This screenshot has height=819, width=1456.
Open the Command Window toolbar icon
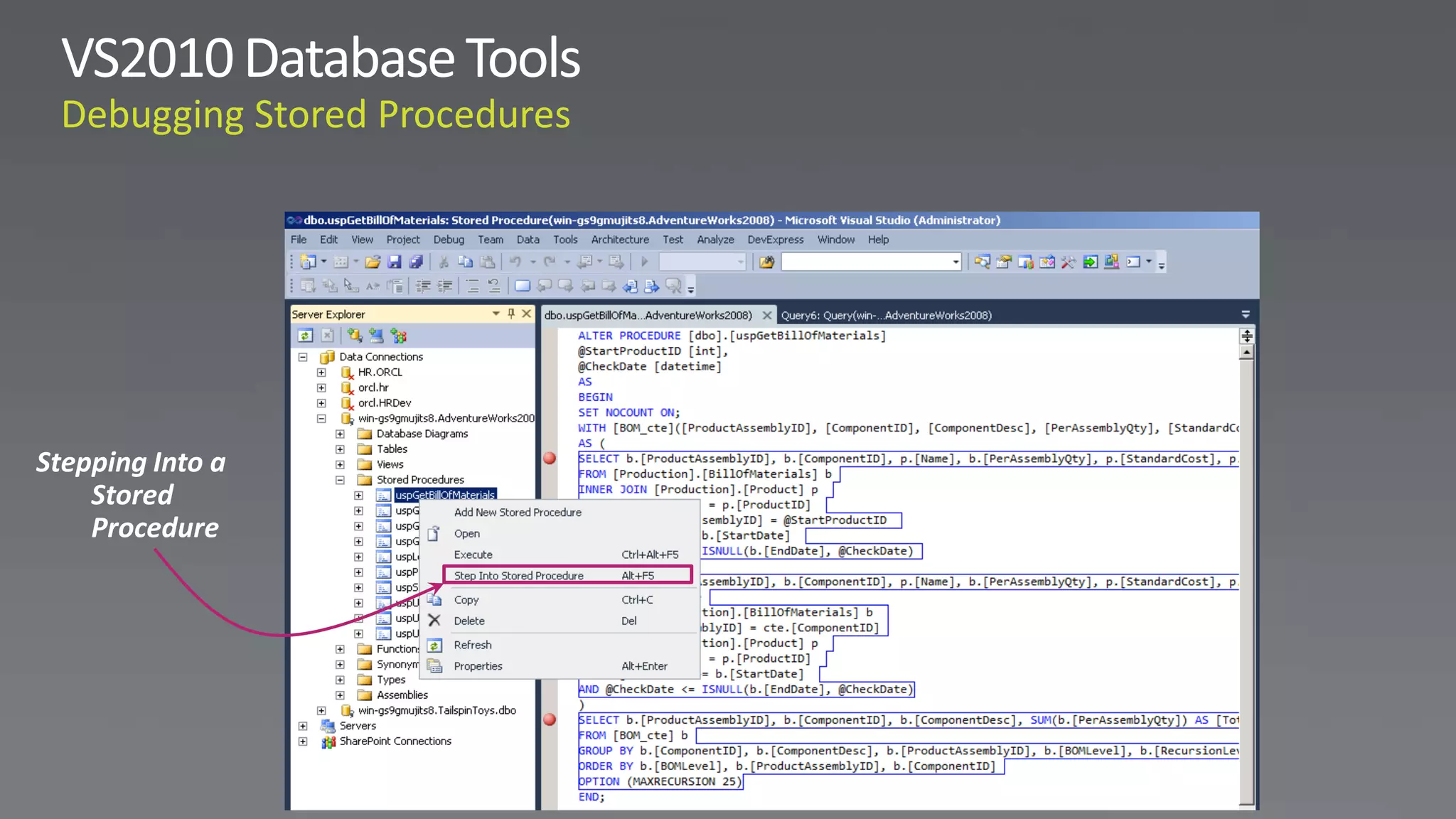pos(1133,262)
